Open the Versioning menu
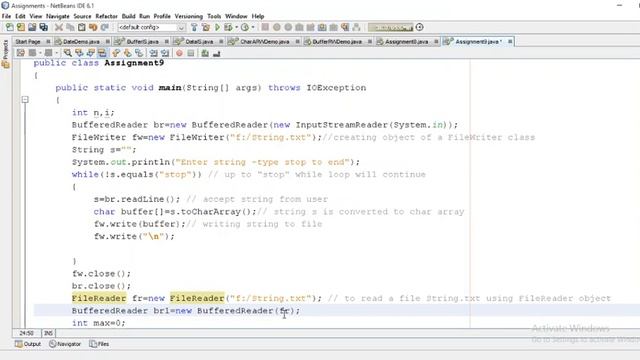 tap(189, 16)
